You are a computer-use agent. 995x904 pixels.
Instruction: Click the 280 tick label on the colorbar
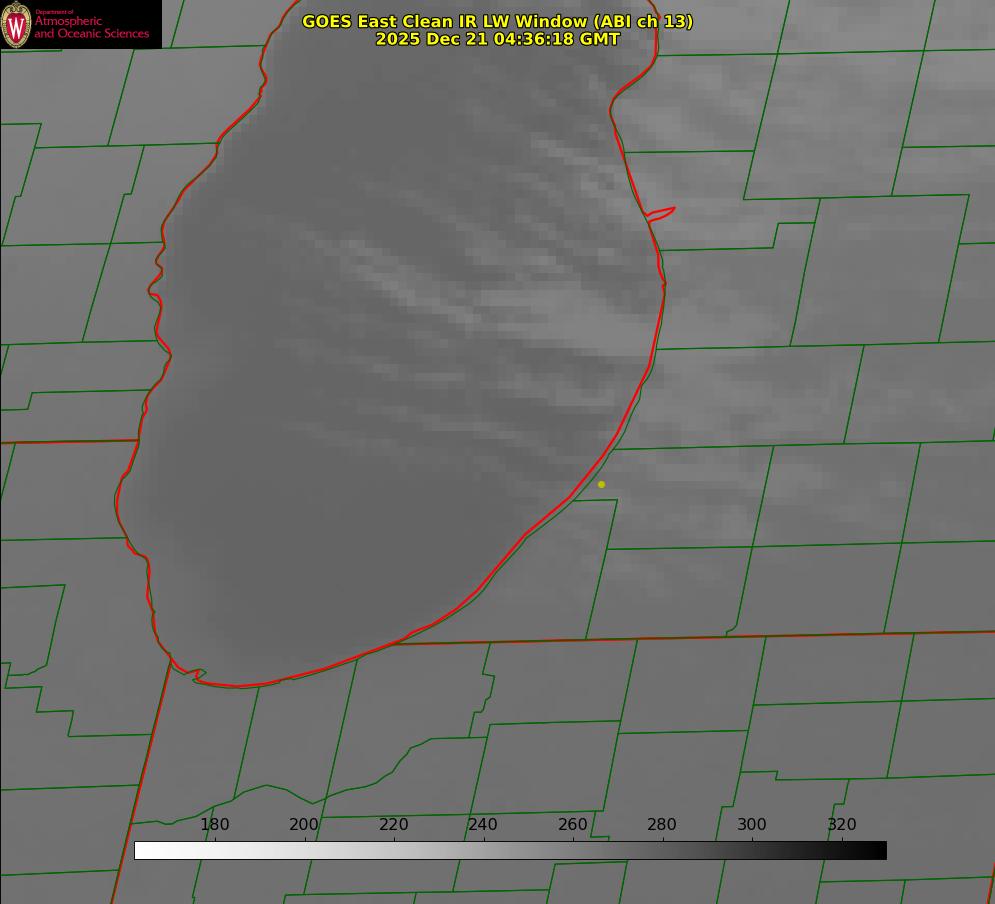662,824
